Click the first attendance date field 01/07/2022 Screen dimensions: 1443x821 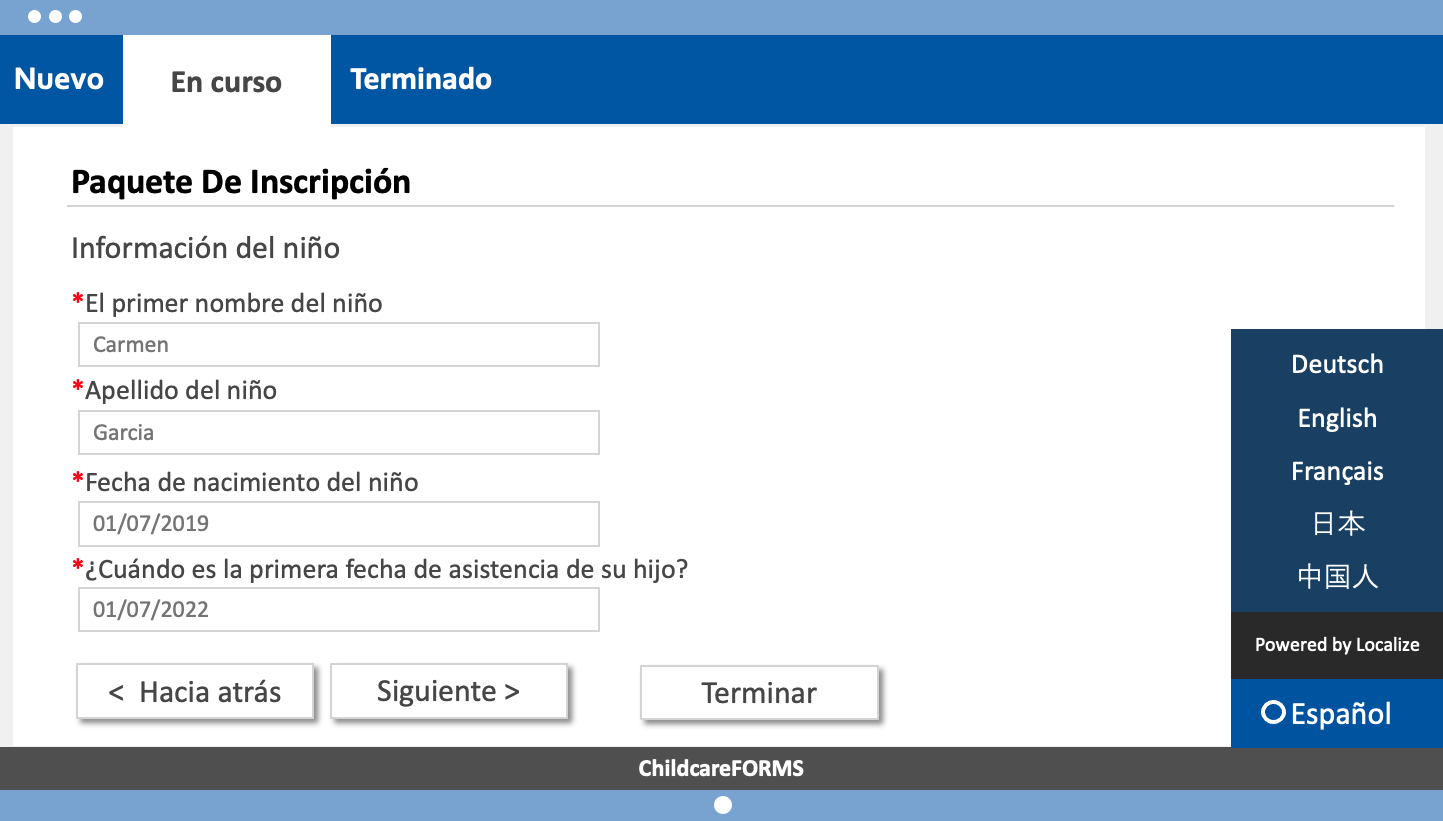(x=339, y=609)
